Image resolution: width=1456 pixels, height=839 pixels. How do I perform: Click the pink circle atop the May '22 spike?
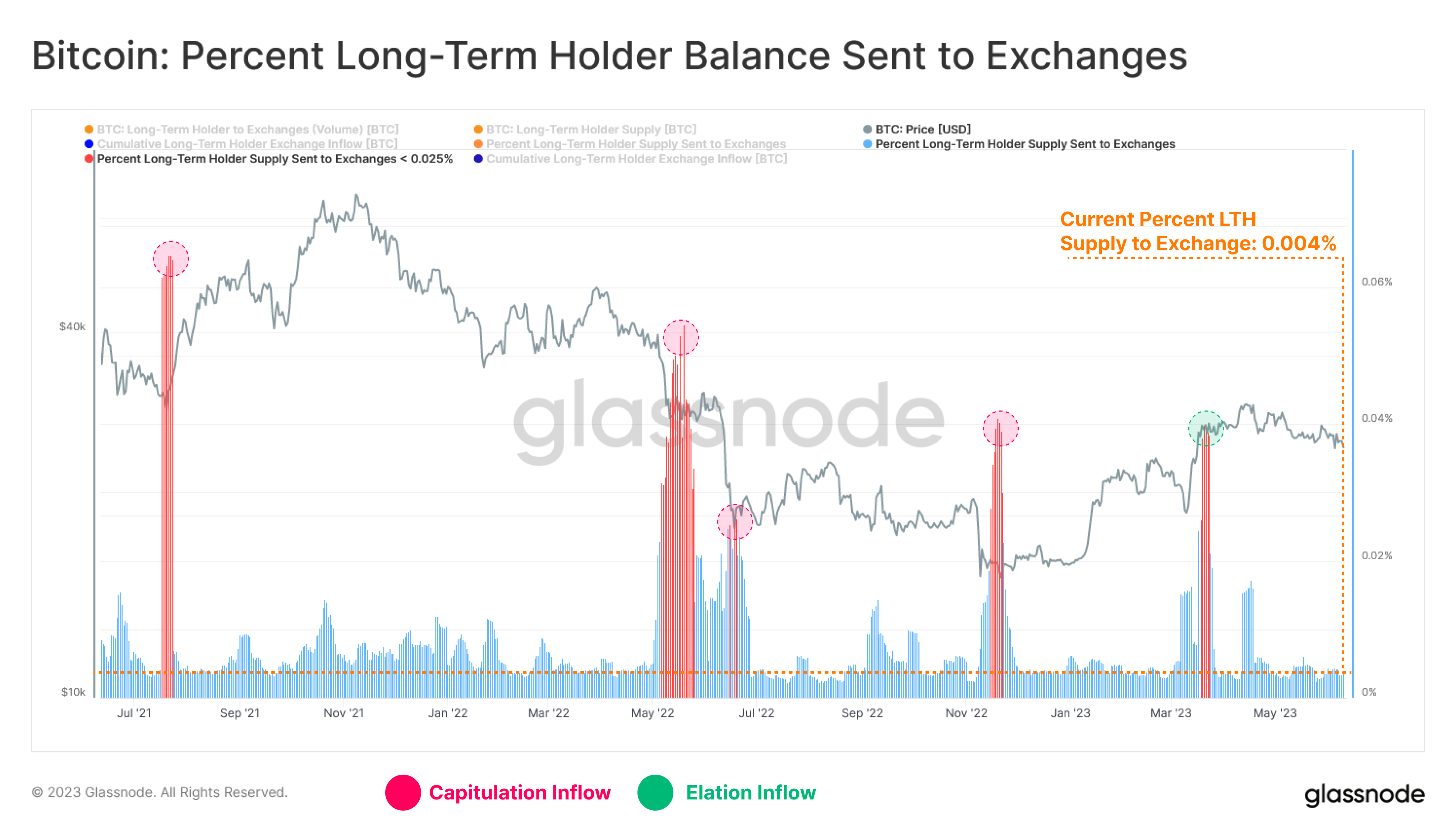click(681, 338)
